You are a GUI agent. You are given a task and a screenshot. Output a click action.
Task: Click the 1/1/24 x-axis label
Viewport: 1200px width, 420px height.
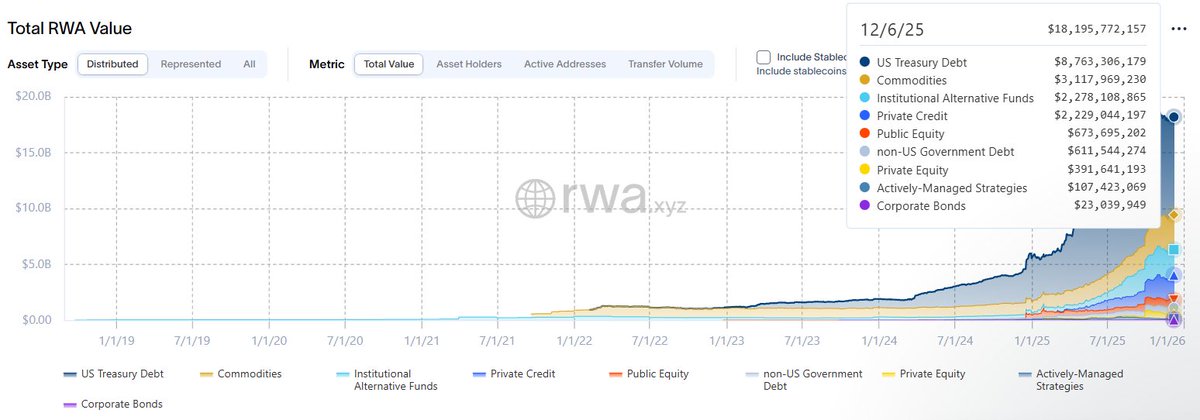[x=878, y=340]
